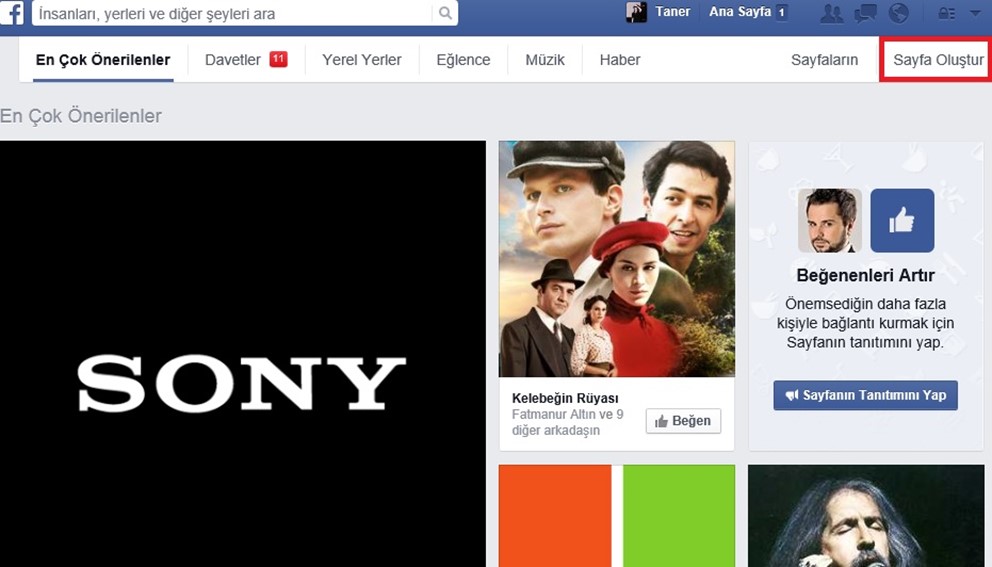Like Kelebeğin Rüyası with Beğen button

pyautogui.click(x=683, y=421)
